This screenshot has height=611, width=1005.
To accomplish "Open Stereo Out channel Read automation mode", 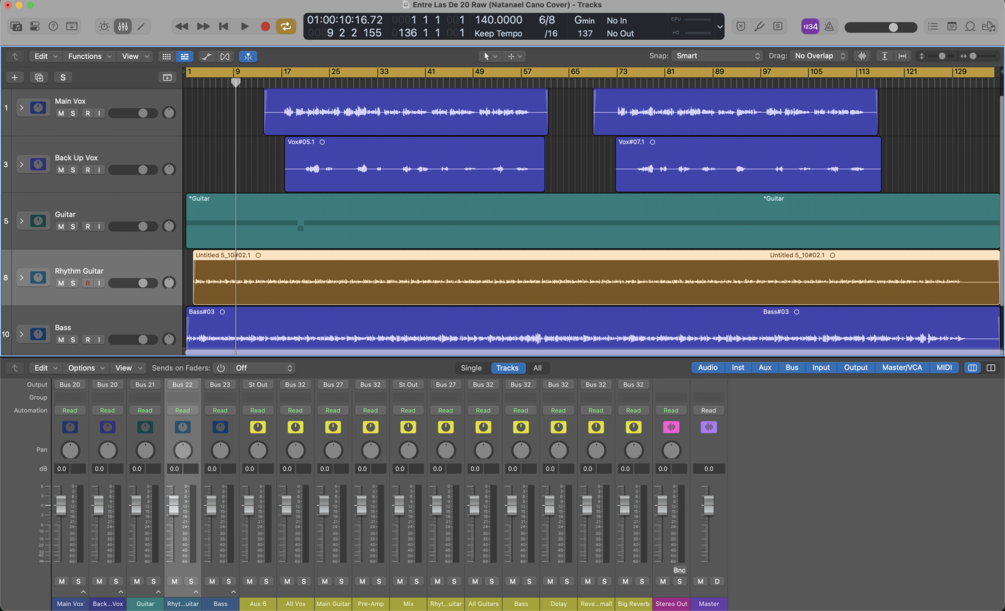I will click(671, 410).
